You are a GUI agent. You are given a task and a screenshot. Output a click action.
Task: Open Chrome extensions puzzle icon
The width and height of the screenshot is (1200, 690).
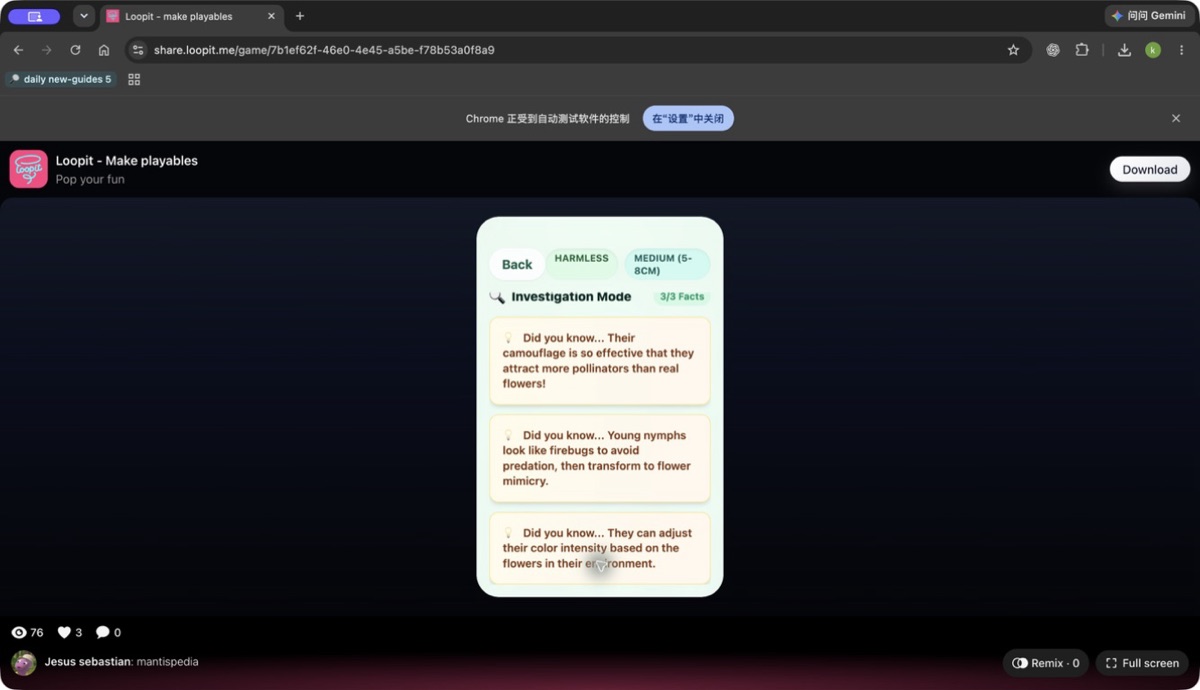[x=1082, y=50]
